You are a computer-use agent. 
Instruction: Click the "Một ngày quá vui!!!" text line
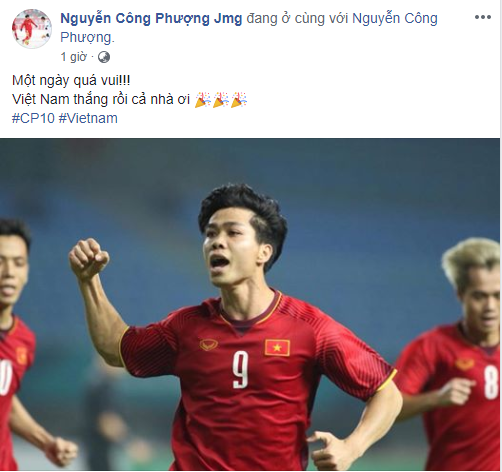(x=71, y=80)
